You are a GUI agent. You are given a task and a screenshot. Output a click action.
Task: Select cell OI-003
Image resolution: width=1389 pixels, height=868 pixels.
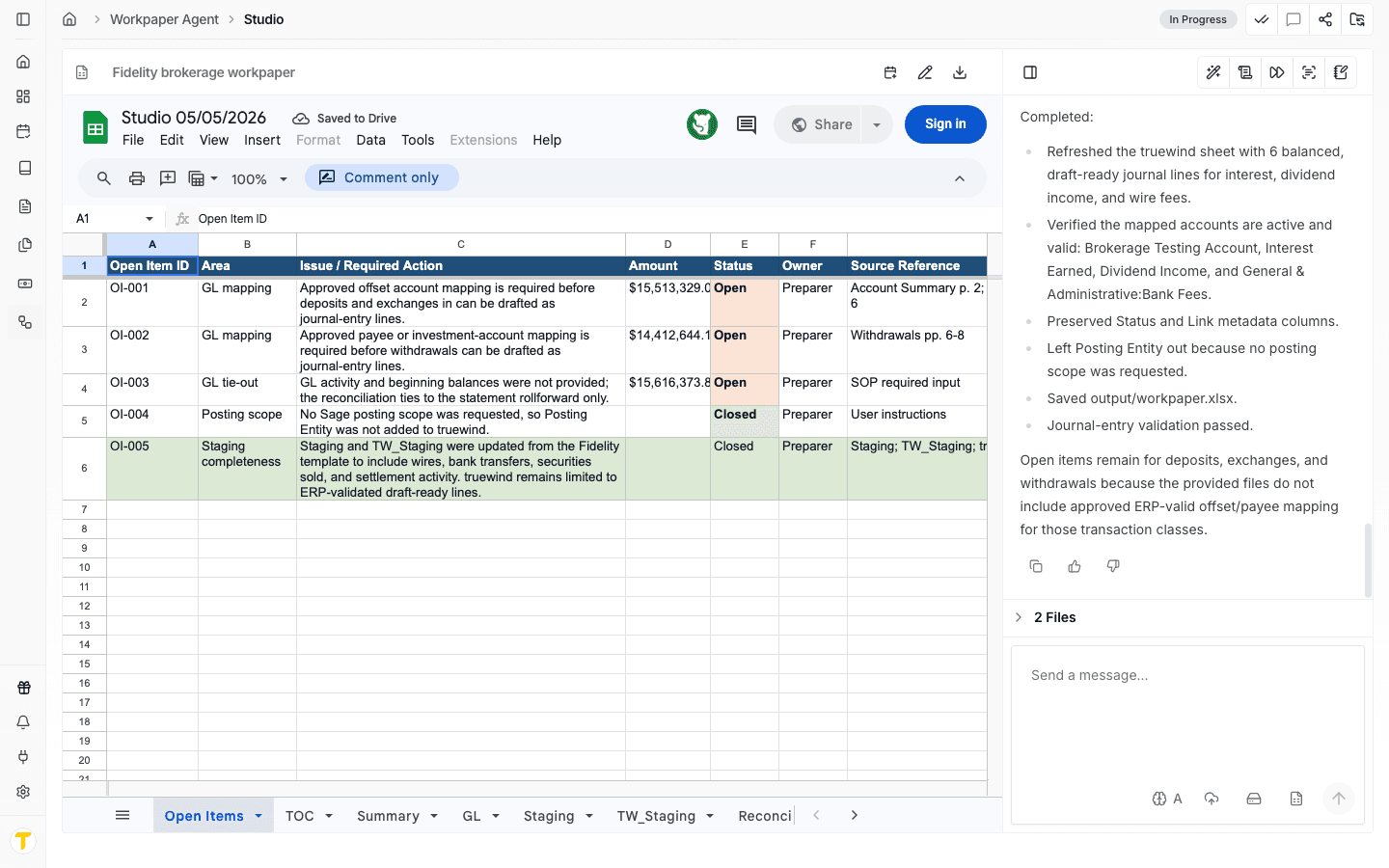(x=152, y=390)
